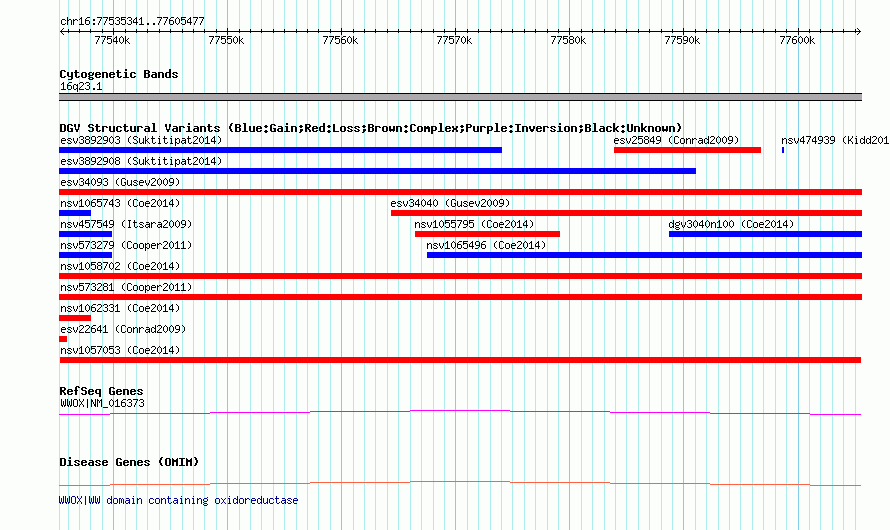Open the esv22641 (Conrad2009) label
Screen dimensions: 890x530
123,329
